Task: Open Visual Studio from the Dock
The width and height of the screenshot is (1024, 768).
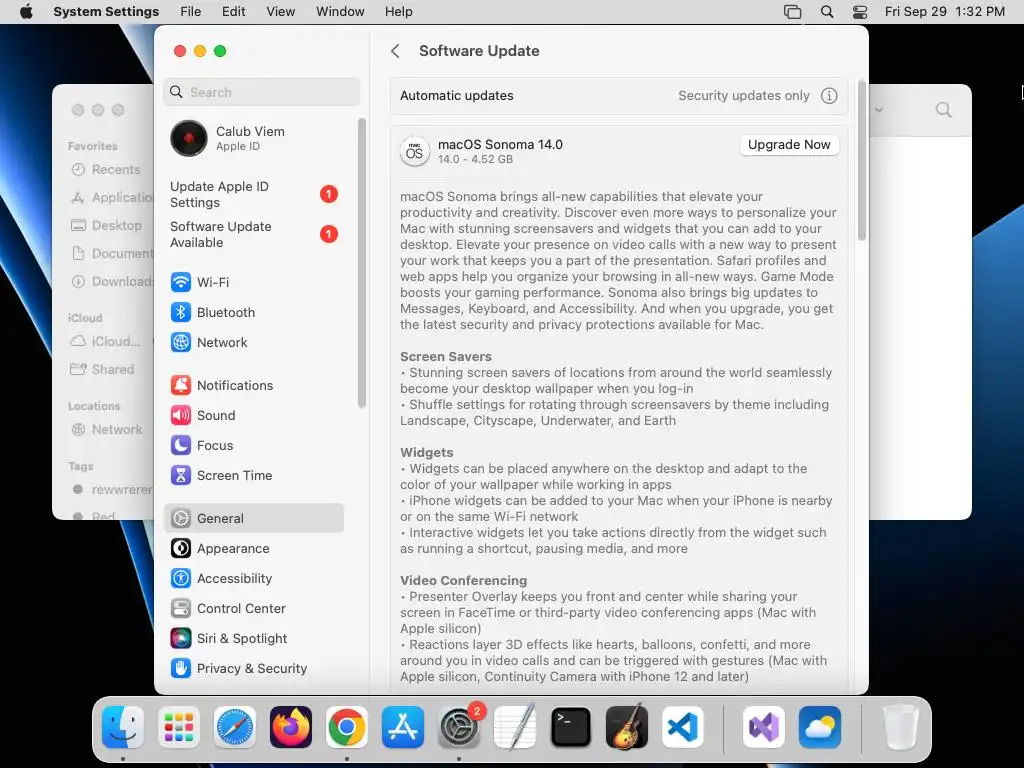Action: [x=763, y=727]
